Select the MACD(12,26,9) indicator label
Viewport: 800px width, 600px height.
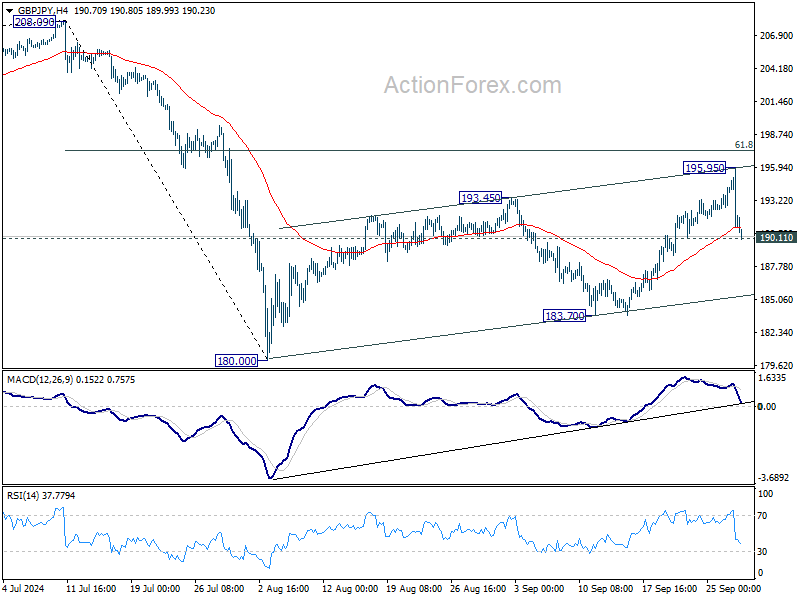point(40,380)
